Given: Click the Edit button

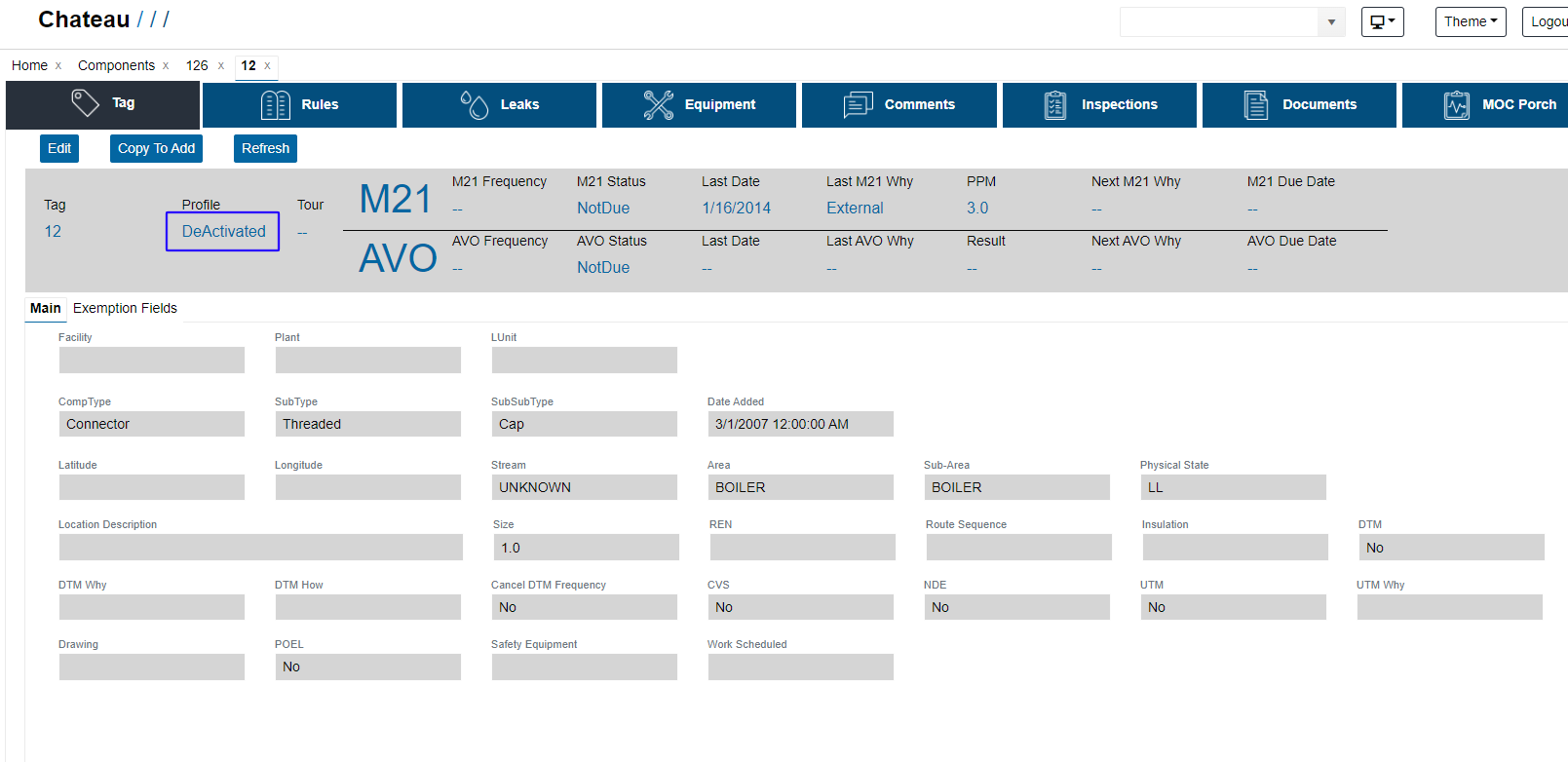Looking at the screenshot, I should [x=59, y=148].
